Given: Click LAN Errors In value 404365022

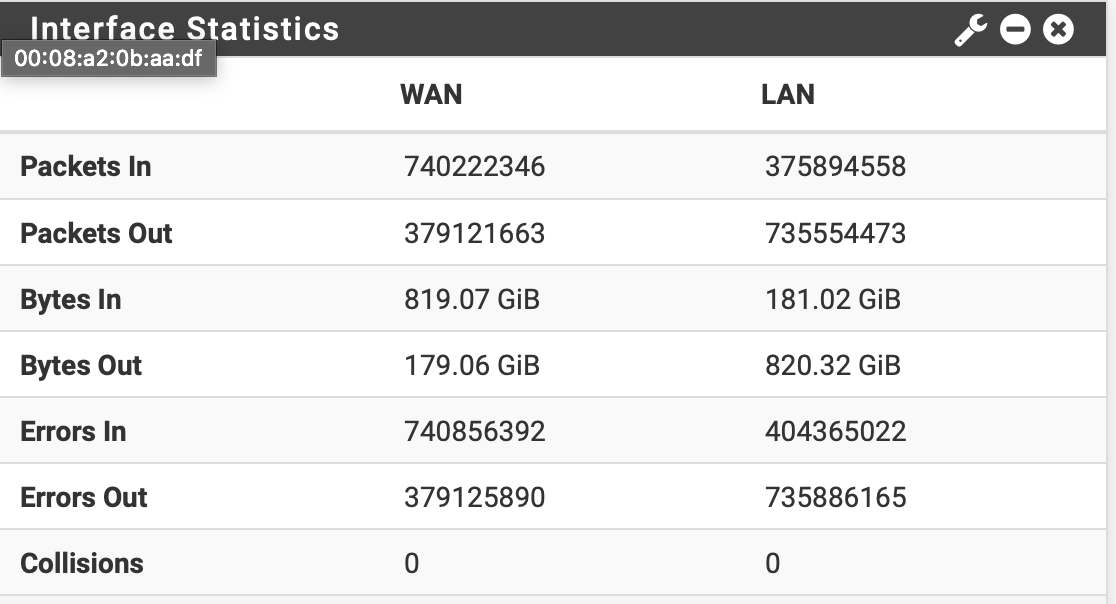Looking at the screenshot, I should coord(835,431).
